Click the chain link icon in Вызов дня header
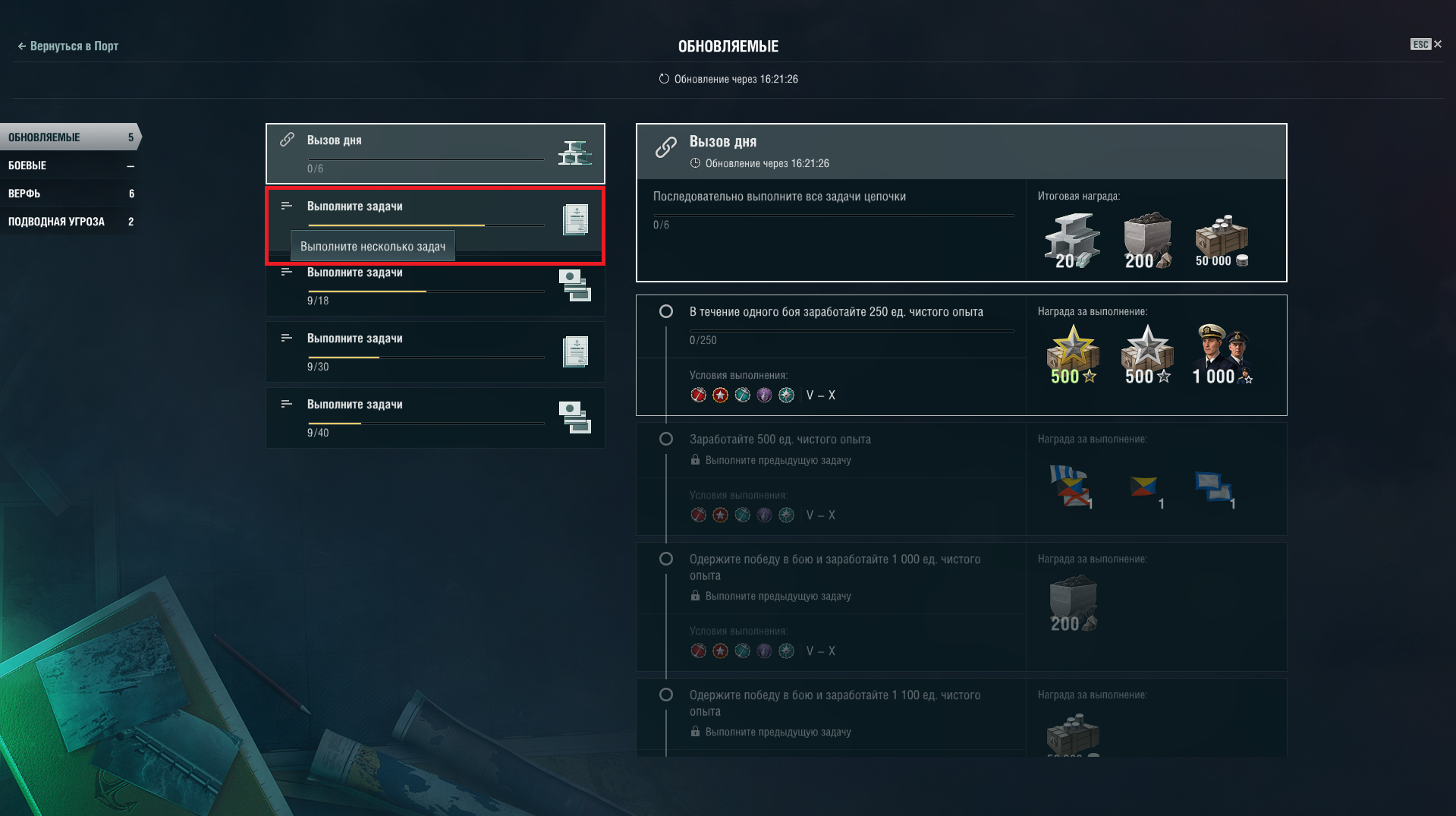Viewport: 1456px width, 816px height. click(x=665, y=147)
